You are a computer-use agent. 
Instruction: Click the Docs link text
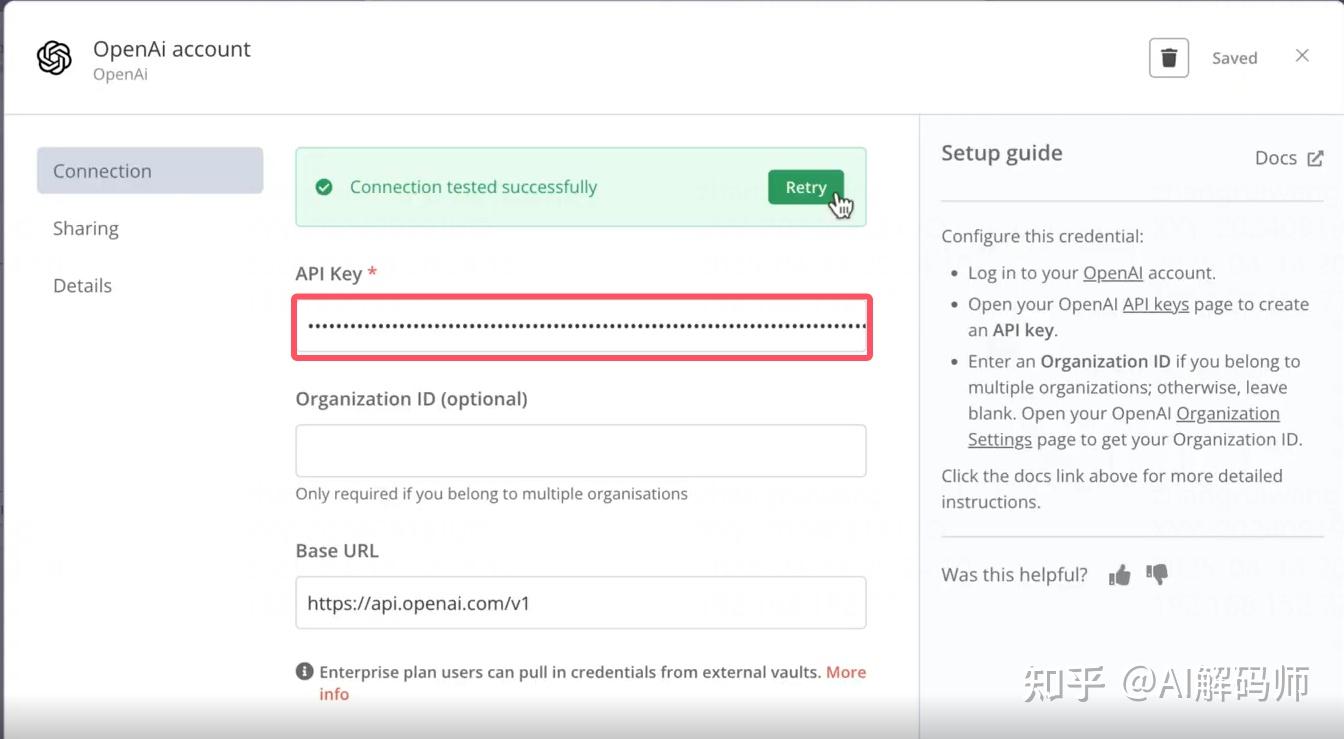click(1275, 158)
